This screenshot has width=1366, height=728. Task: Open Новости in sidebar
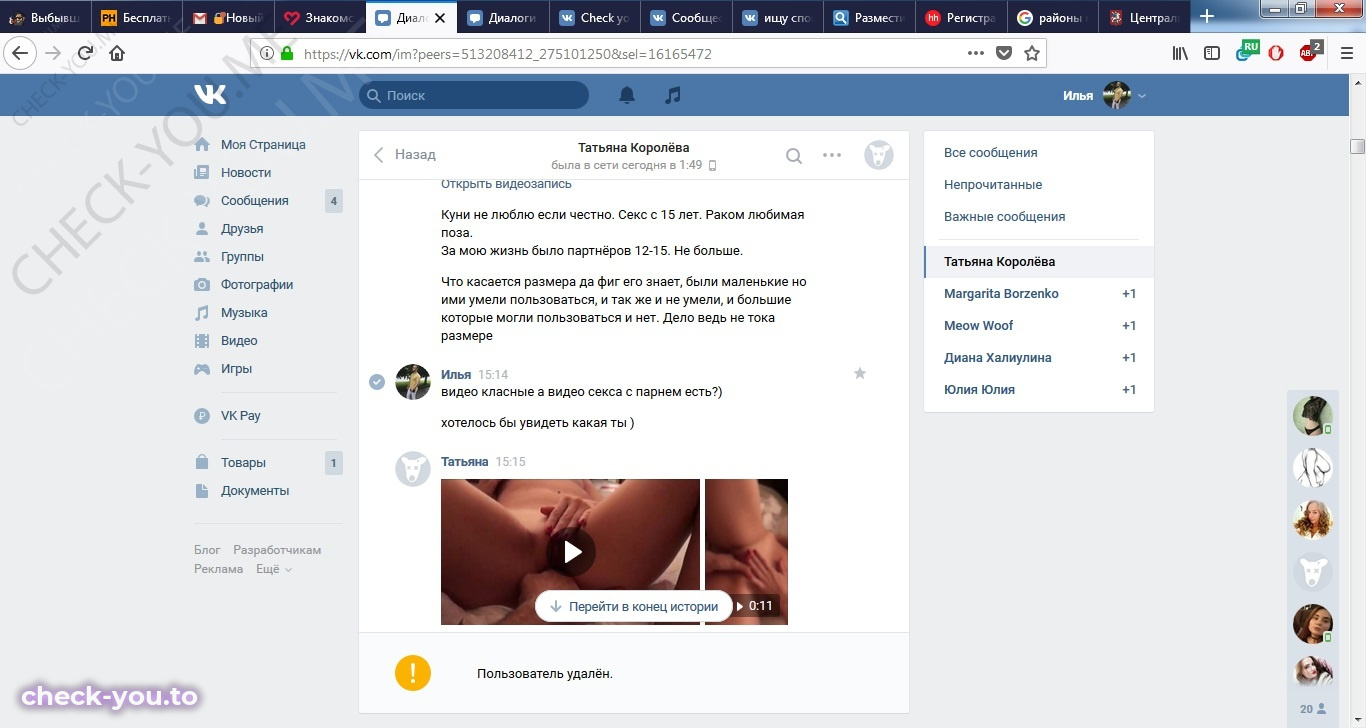tap(246, 173)
